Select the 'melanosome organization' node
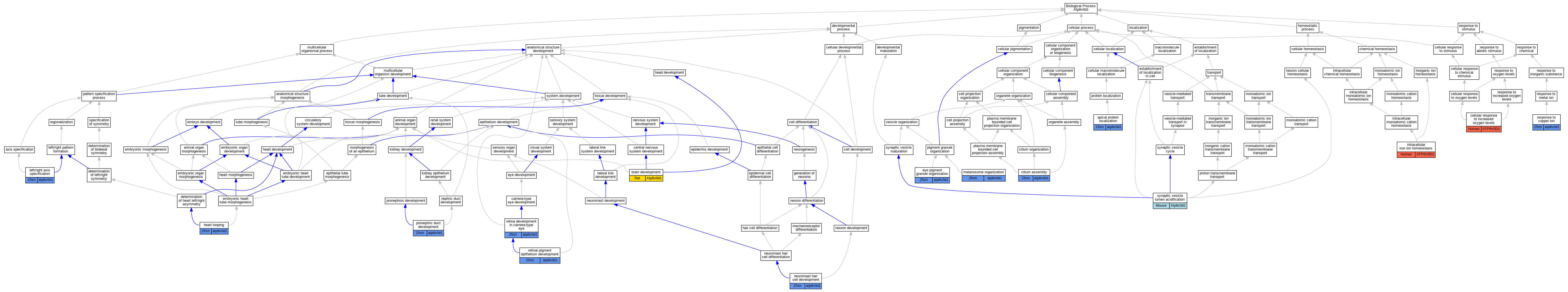The width and height of the screenshot is (1568, 292). [984, 172]
